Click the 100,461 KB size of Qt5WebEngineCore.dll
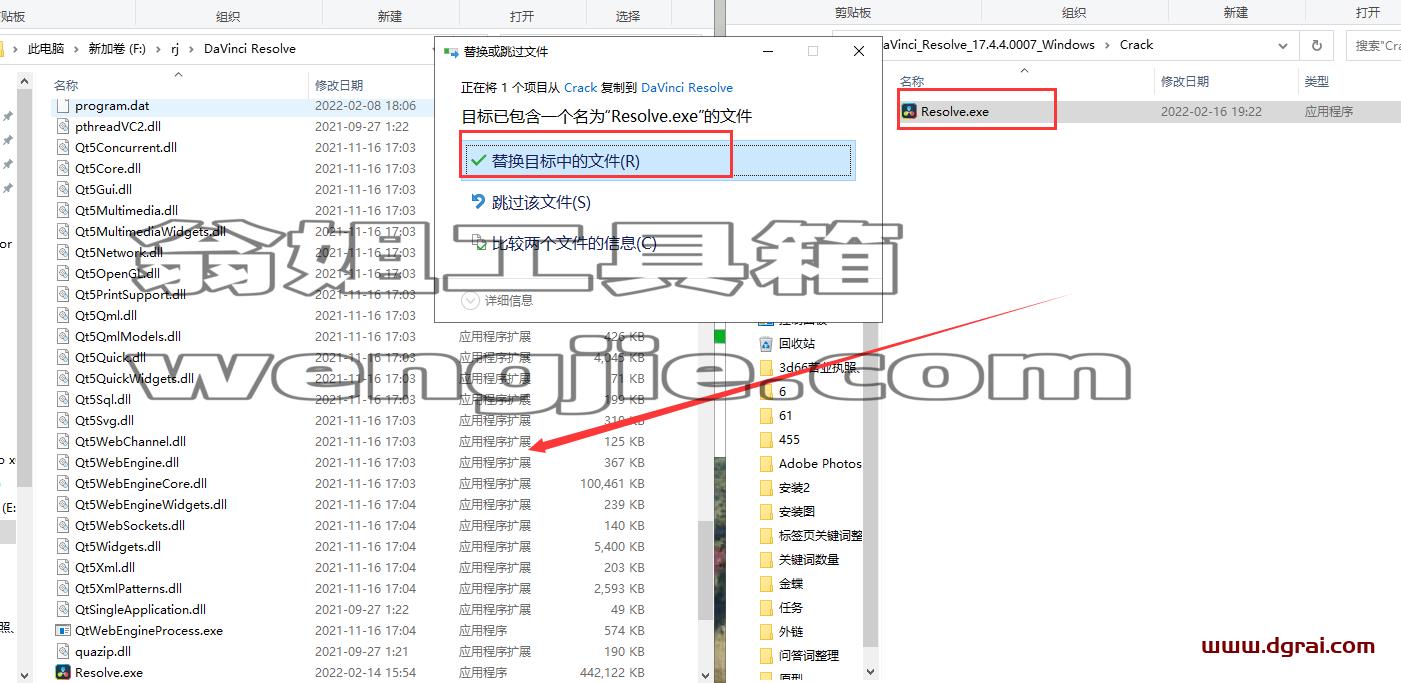The height and width of the screenshot is (683, 1401). (x=612, y=484)
